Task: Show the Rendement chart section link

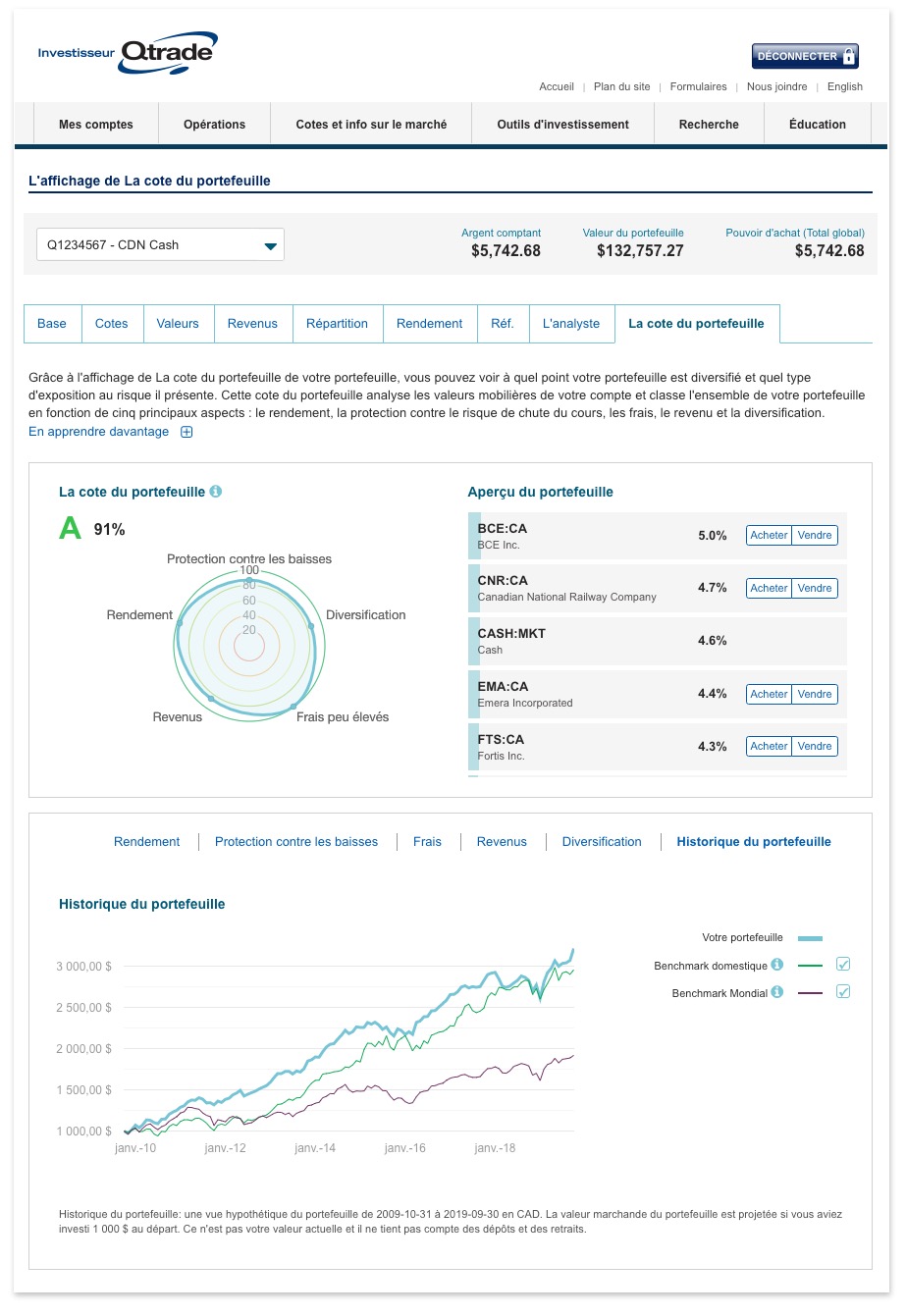Action: [x=146, y=842]
